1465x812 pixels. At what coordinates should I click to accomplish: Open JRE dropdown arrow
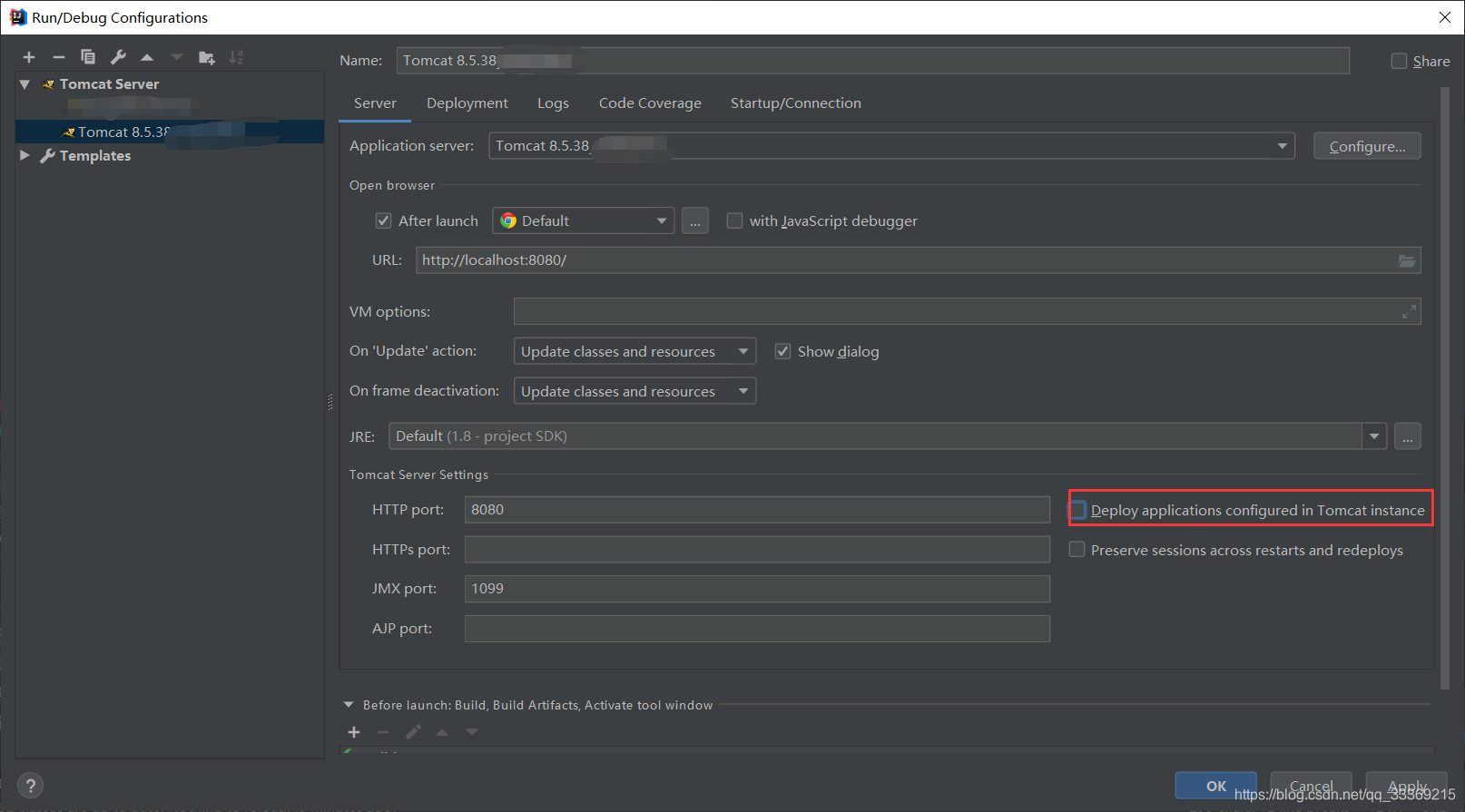click(x=1374, y=436)
